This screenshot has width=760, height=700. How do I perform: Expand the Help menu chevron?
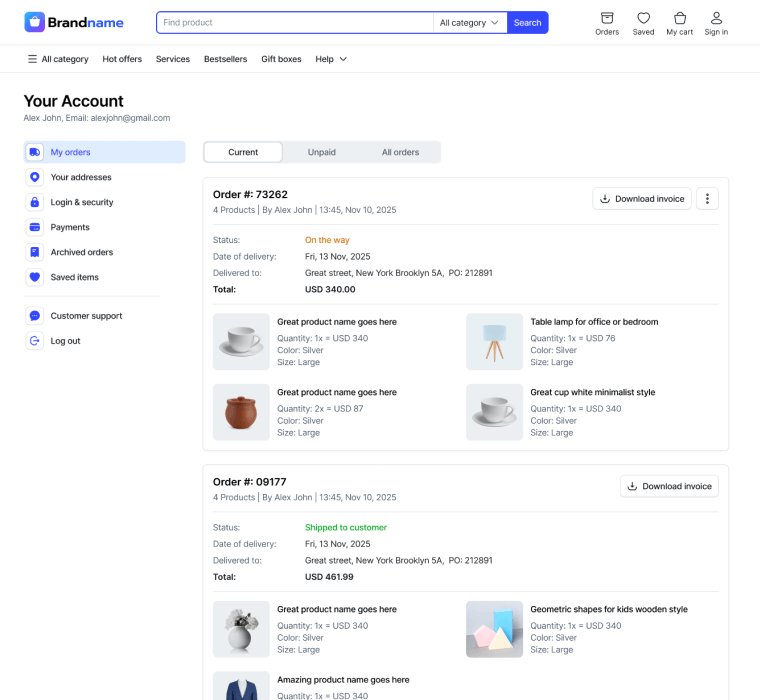click(x=343, y=59)
